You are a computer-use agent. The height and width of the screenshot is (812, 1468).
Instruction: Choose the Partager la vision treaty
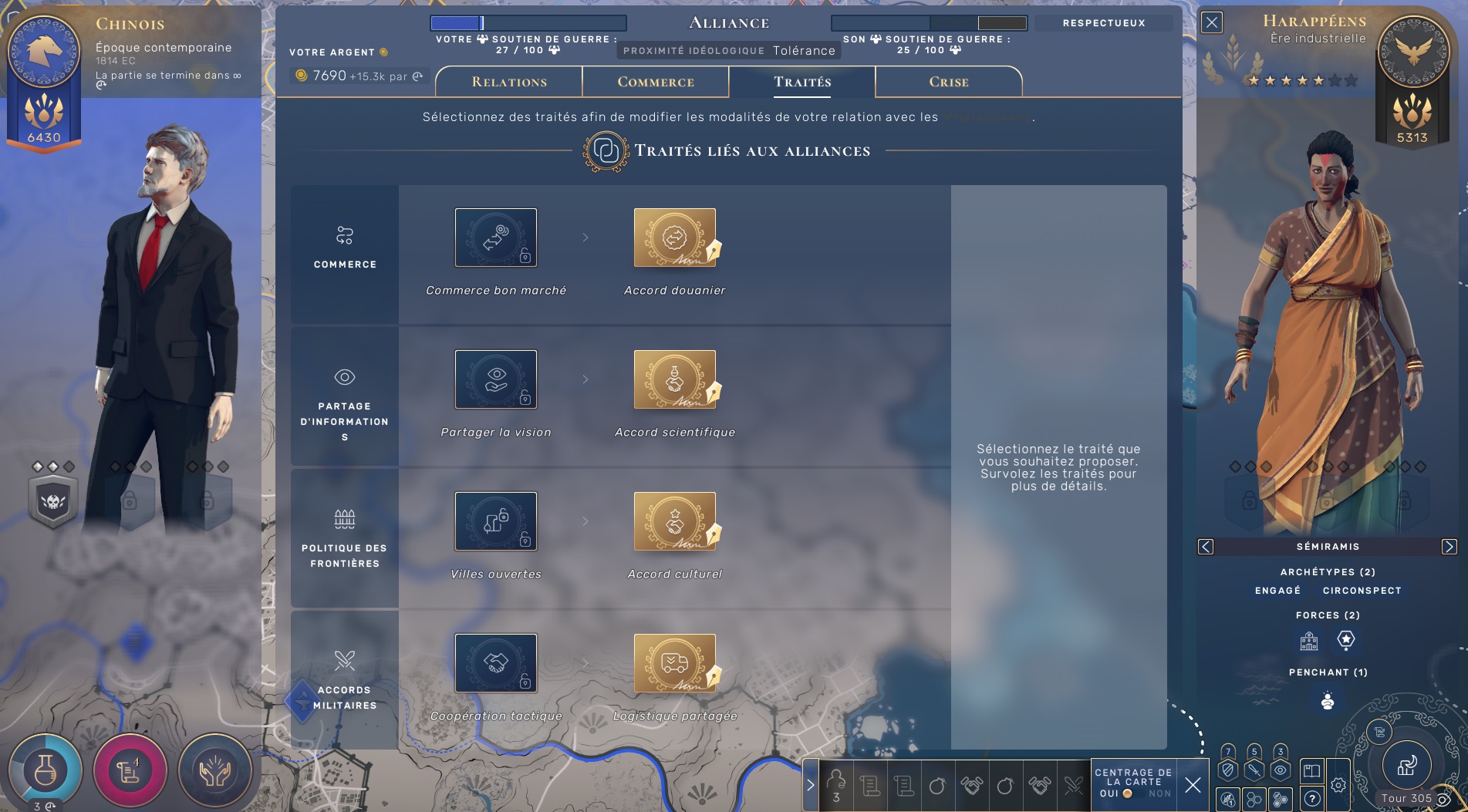[496, 379]
